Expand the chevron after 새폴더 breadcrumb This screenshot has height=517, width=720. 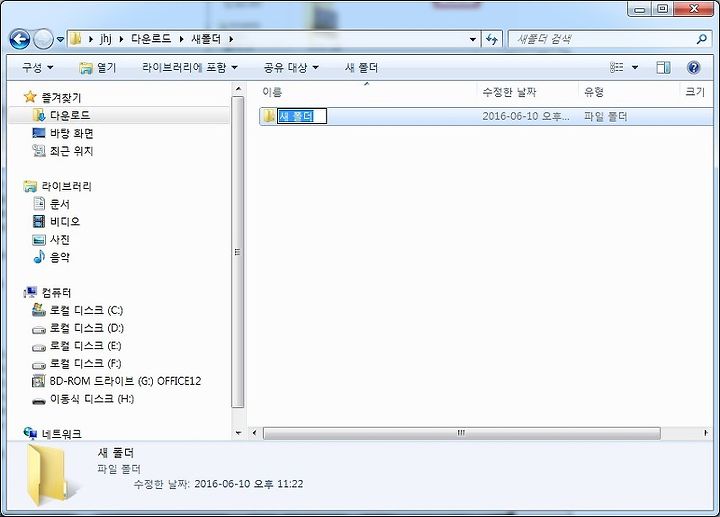tap(231, 39)
